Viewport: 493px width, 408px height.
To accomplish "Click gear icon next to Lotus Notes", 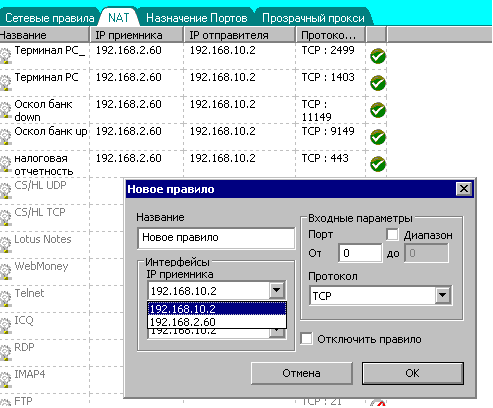I will [x=5, y=245].
